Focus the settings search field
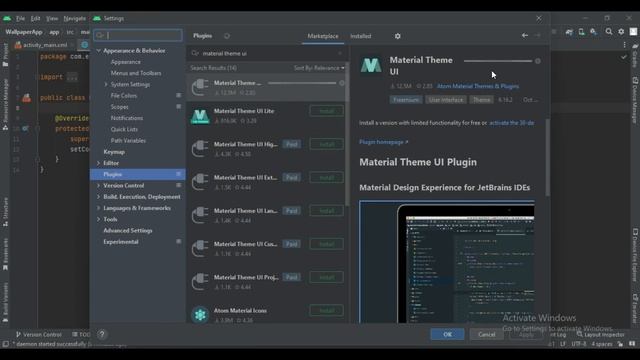 138,36
